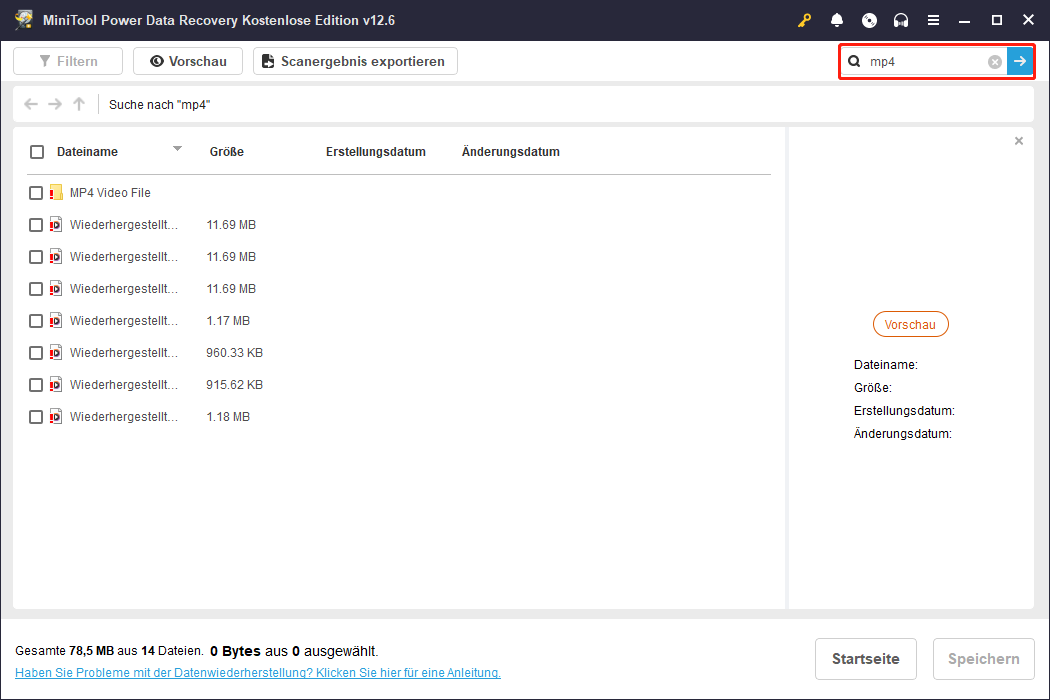Click the Filtern button

pyautogui.click(x=68, y=61)
